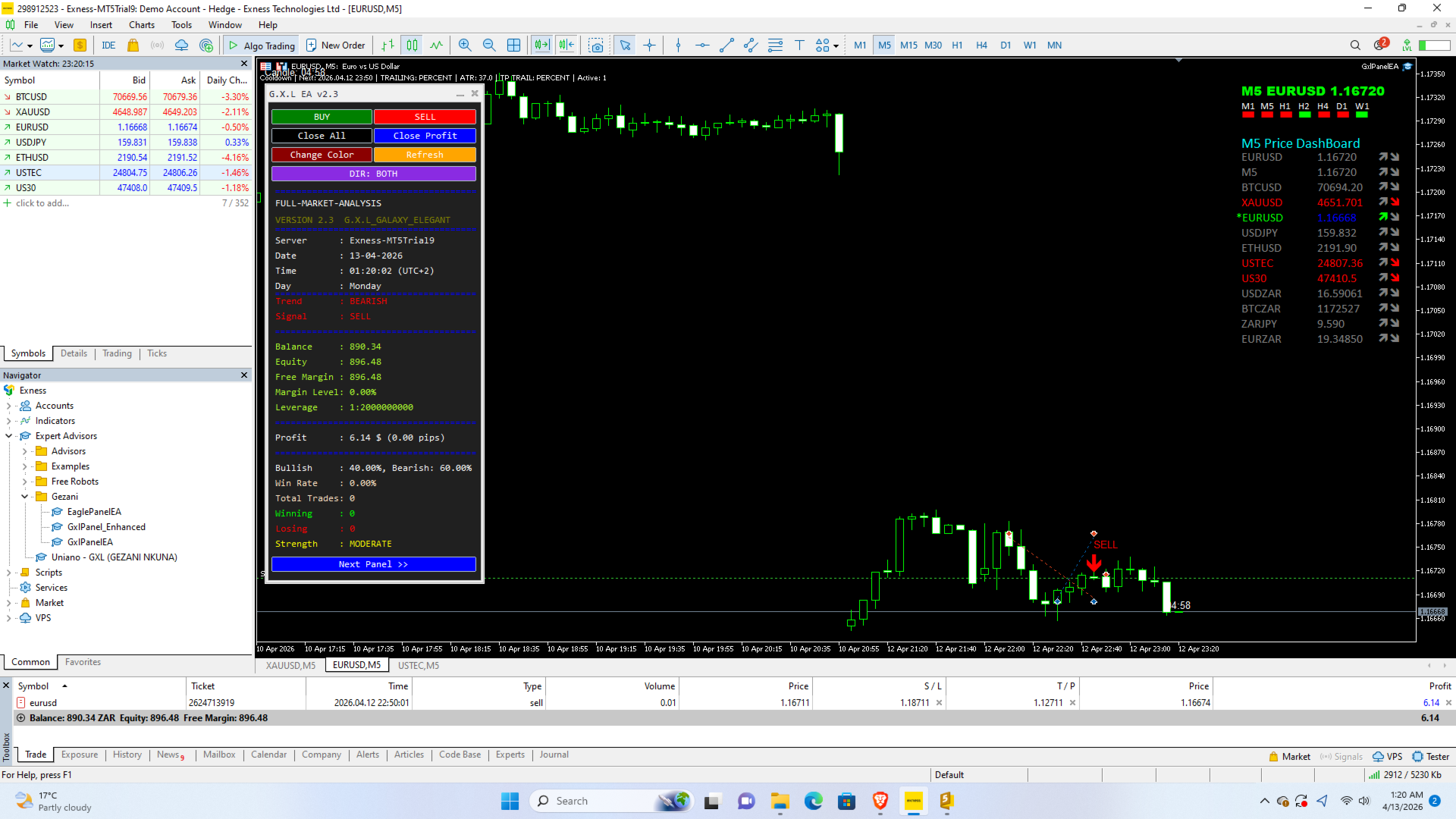Zoom out on the chart
The width and height of the screenshot is (1456, 819).
(x=489, y=45)
